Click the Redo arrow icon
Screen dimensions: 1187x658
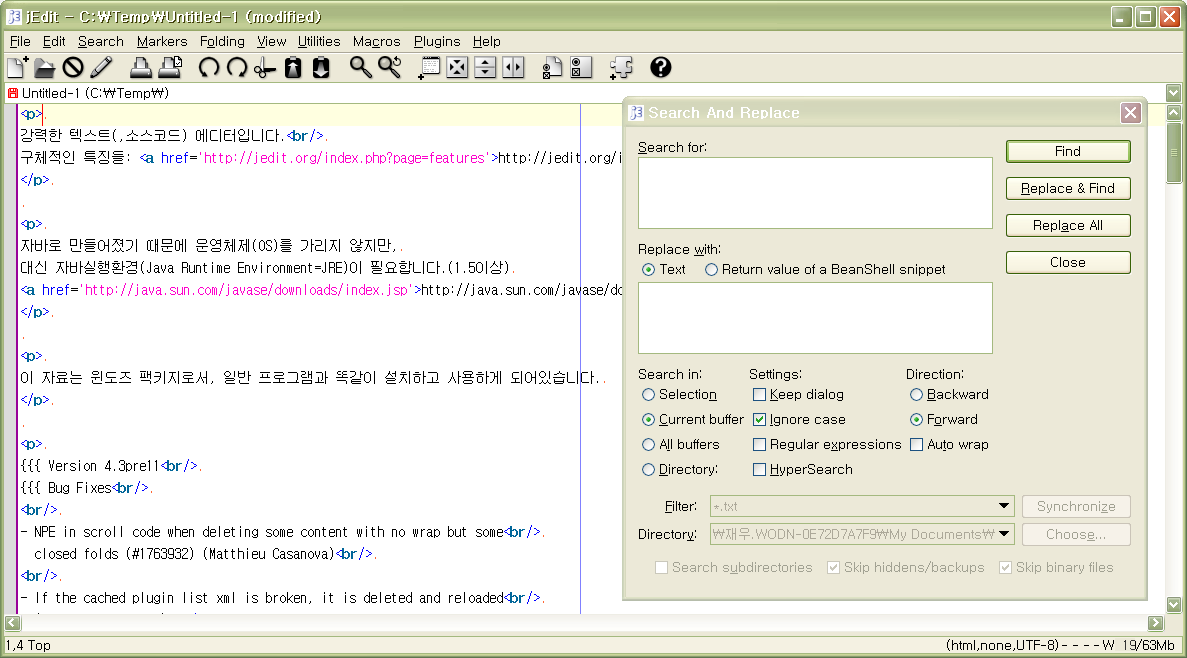[x=237, y=67]
